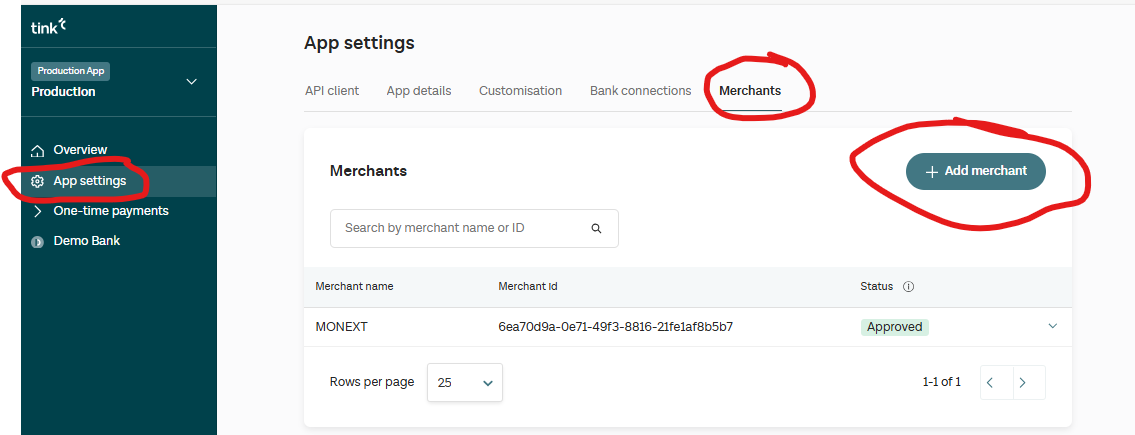Open the Customisation tab
Screen dimensions: 1135x435
click(520, 91)
